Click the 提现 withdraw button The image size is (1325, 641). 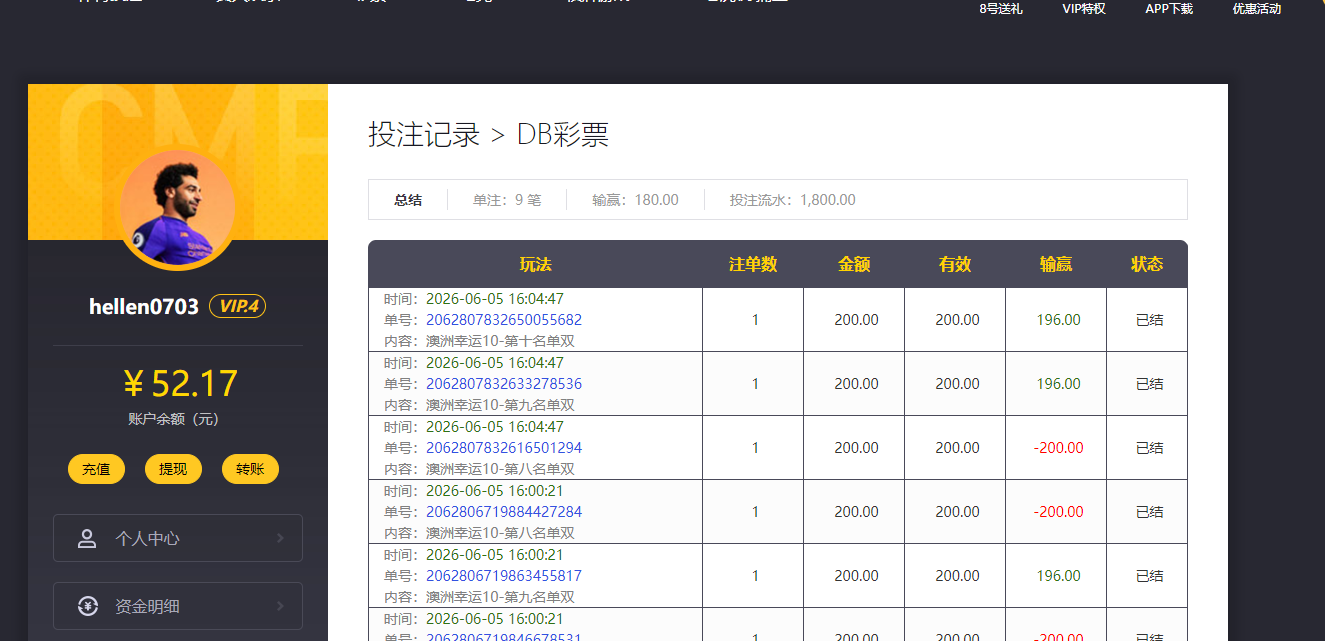pyautogui.click(x=173, y=469)
